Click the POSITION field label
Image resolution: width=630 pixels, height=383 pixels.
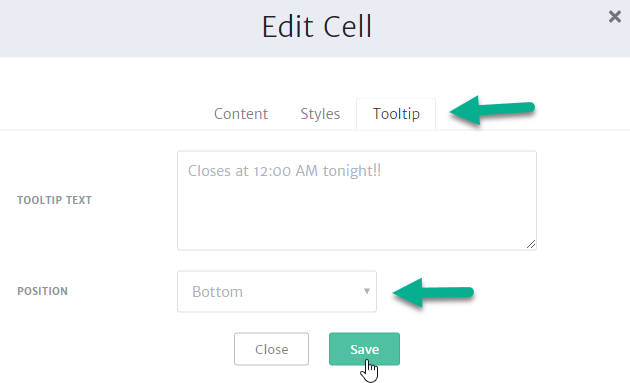coord(42,291)
